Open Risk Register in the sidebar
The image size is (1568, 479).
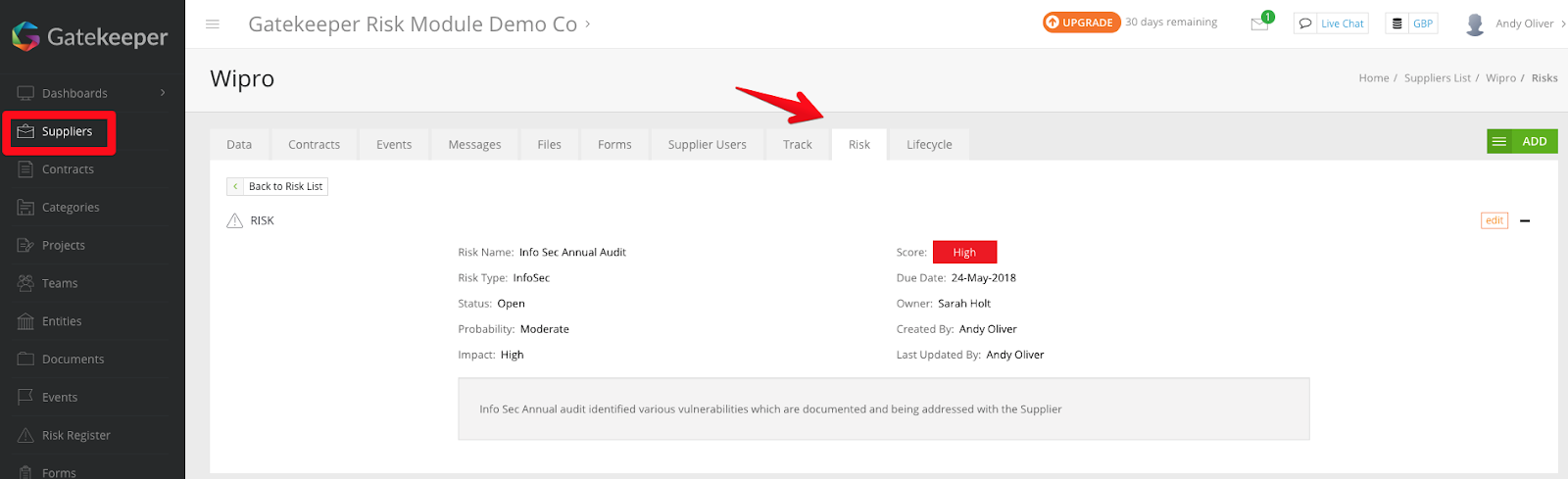tap(76, 435)
